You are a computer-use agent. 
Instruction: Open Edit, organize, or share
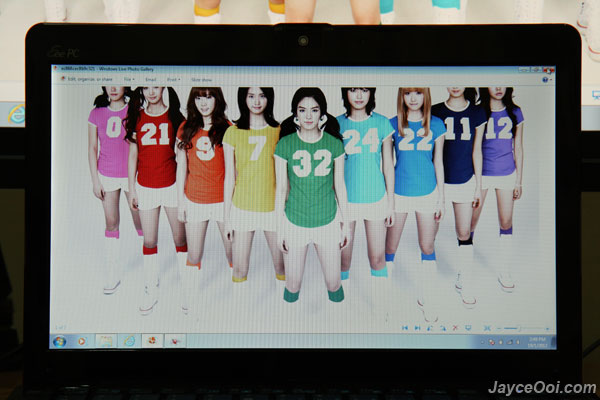[86, 79]
